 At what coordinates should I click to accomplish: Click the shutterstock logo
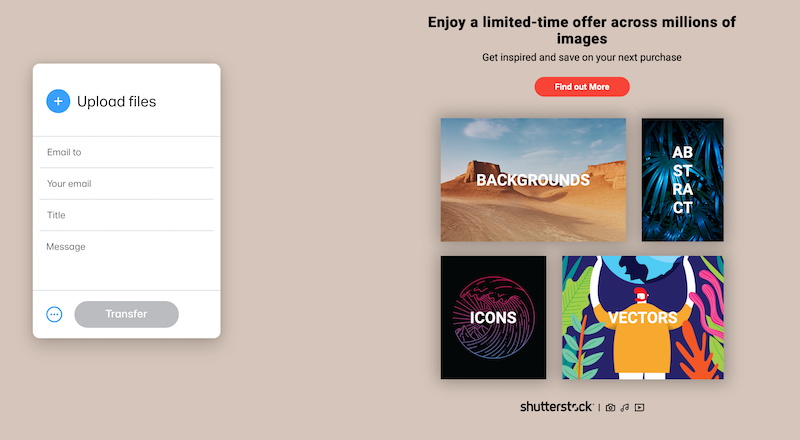[556, 407]
